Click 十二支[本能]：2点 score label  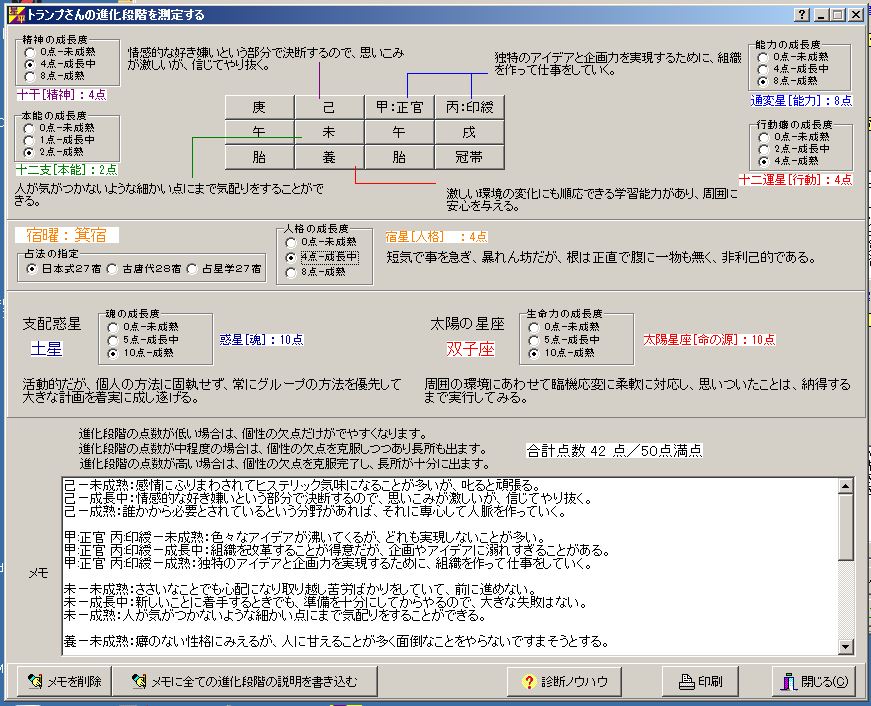click(67, 170)
